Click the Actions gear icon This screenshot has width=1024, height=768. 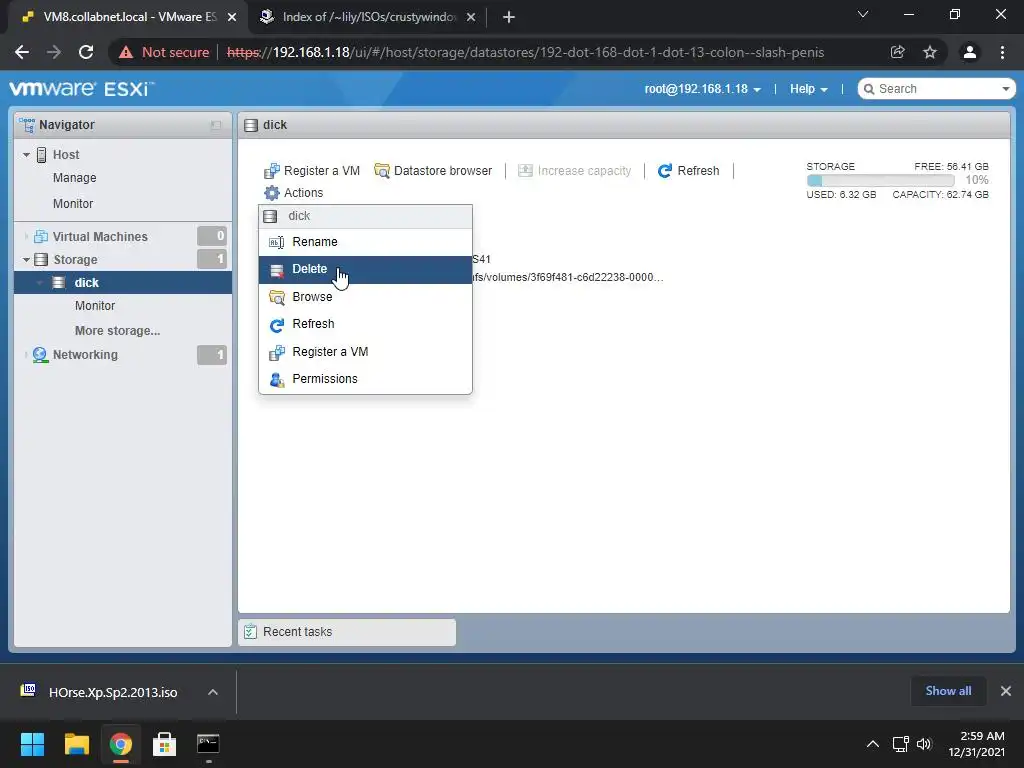click(272, 193)
